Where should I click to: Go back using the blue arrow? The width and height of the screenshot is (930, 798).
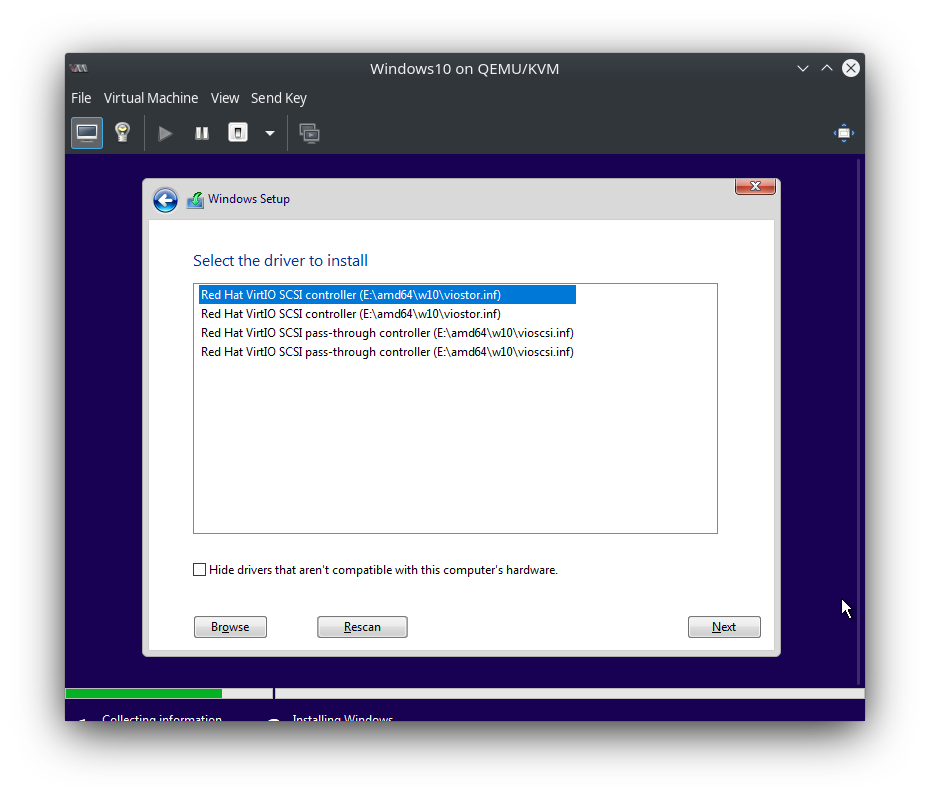(165, 200)
